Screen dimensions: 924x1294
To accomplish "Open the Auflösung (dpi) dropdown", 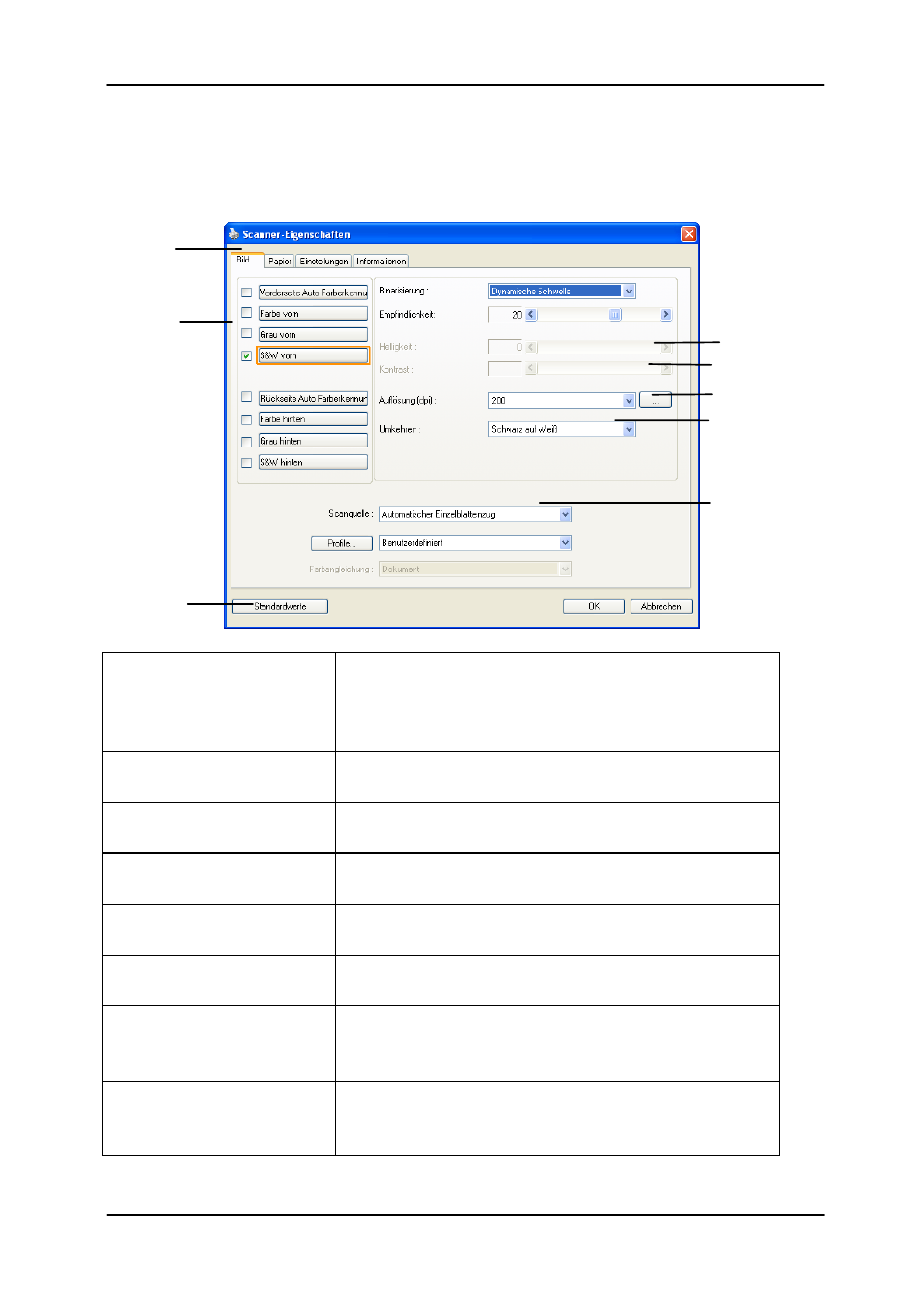I will pos(630,400).
